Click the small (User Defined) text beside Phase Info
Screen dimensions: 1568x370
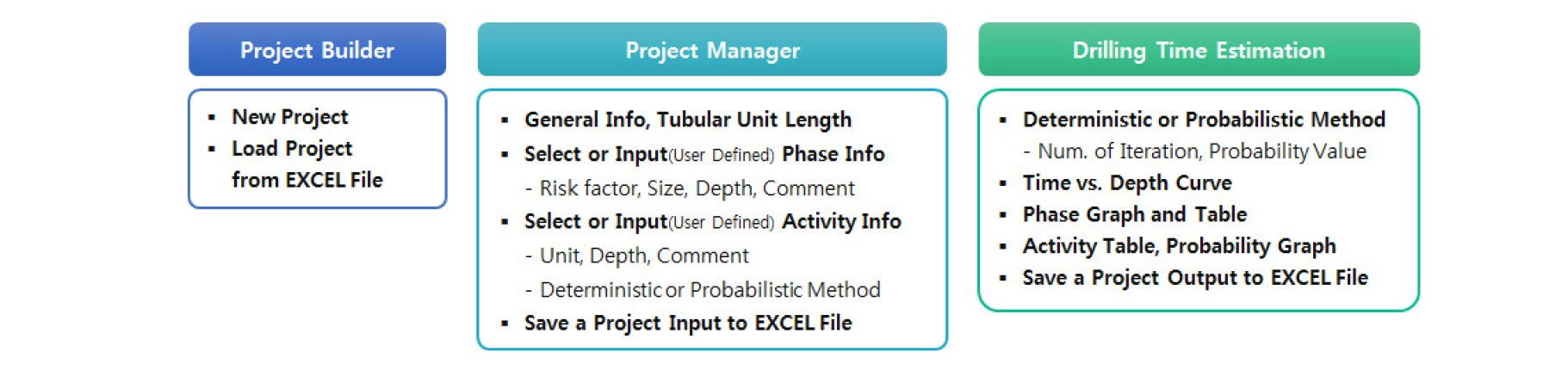[722, 156]
